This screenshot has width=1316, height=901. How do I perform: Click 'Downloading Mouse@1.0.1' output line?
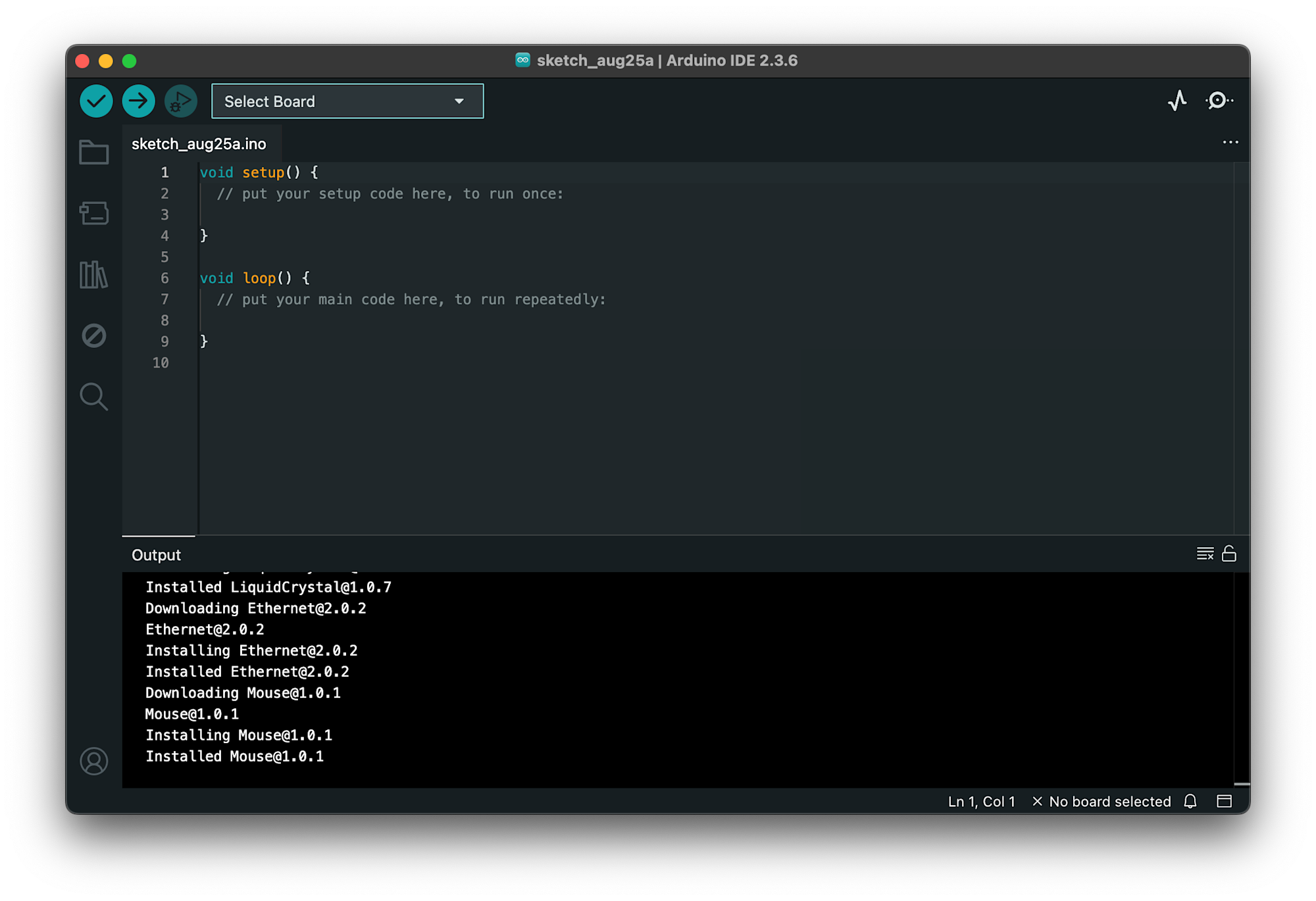[243, 693]
